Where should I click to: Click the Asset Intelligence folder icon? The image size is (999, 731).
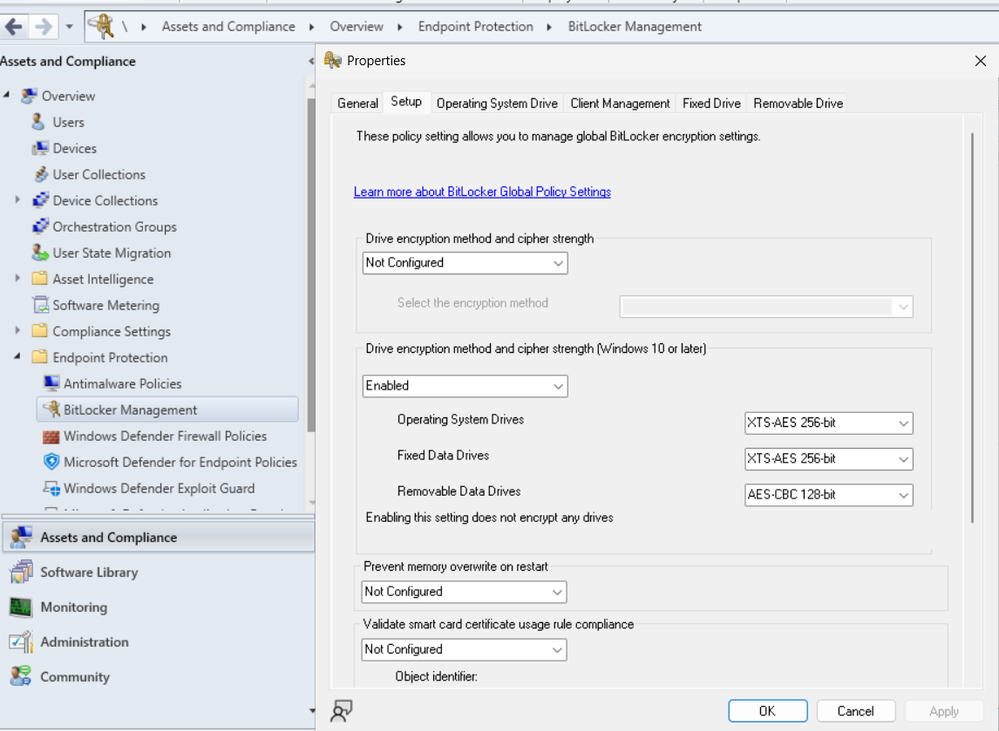tap(40, 279)
